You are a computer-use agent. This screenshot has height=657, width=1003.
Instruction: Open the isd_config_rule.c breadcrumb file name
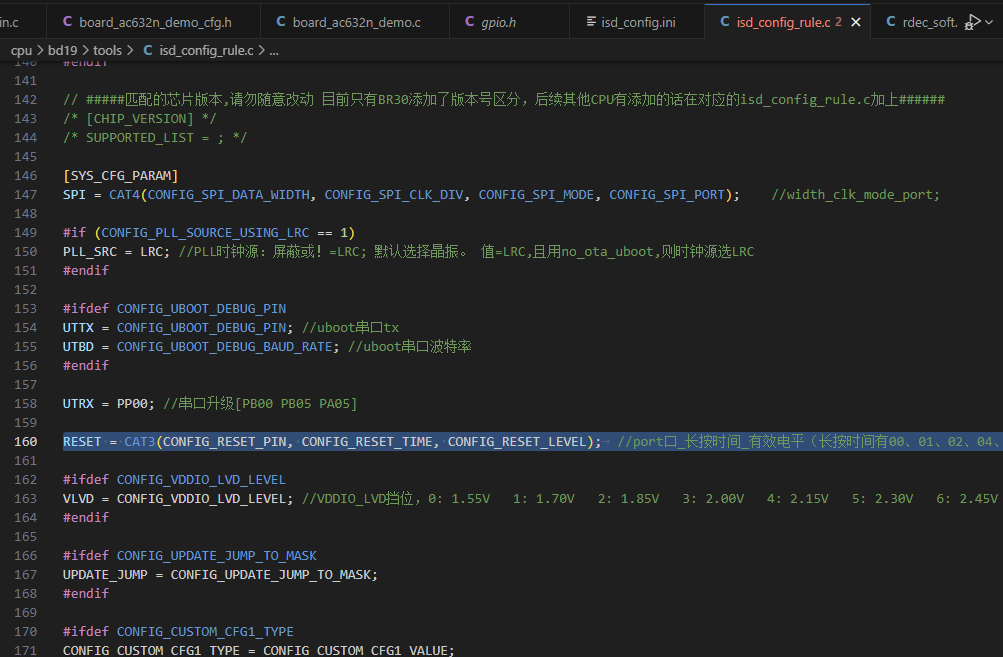tap(206, 51)
